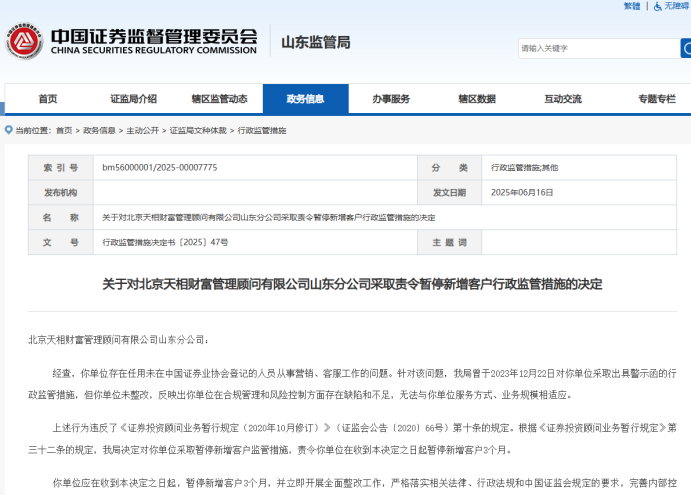Select the 政务信息 navigation tab

[305, 99]
